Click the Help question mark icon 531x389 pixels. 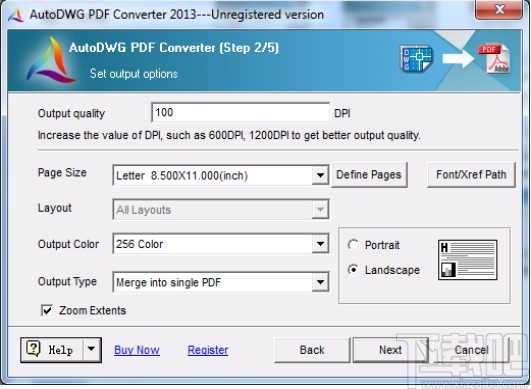click(34, 349)
